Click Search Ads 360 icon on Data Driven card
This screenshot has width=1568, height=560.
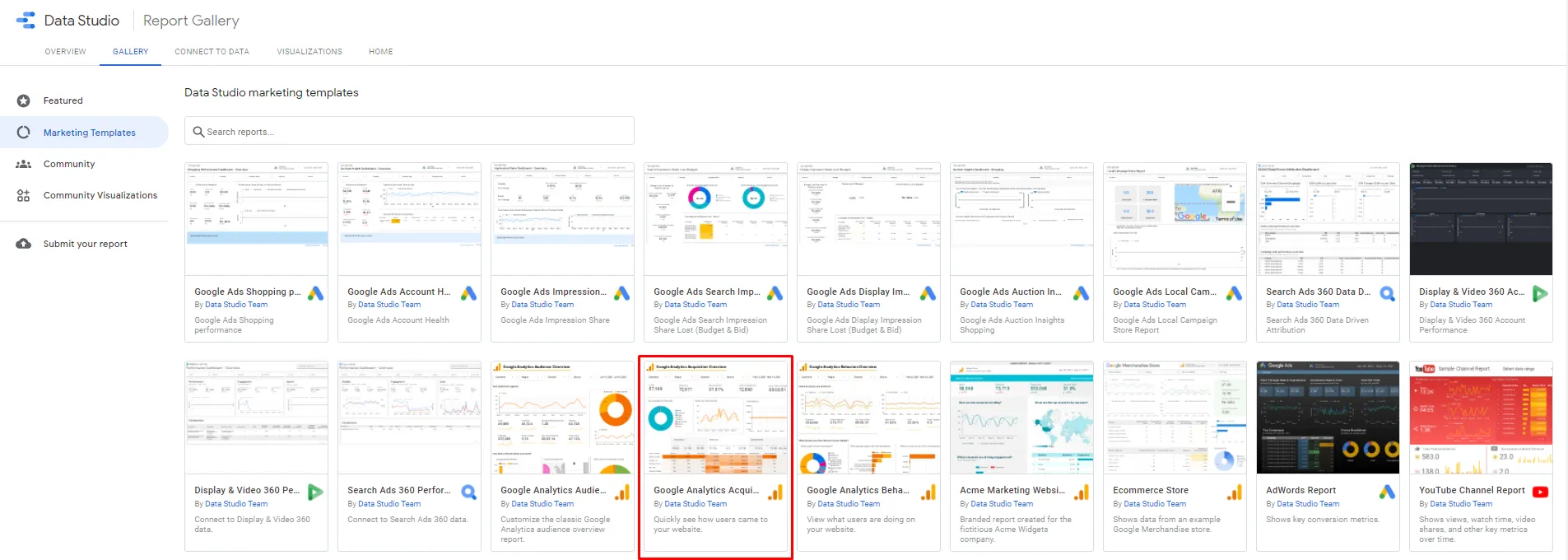(1388, 293)
